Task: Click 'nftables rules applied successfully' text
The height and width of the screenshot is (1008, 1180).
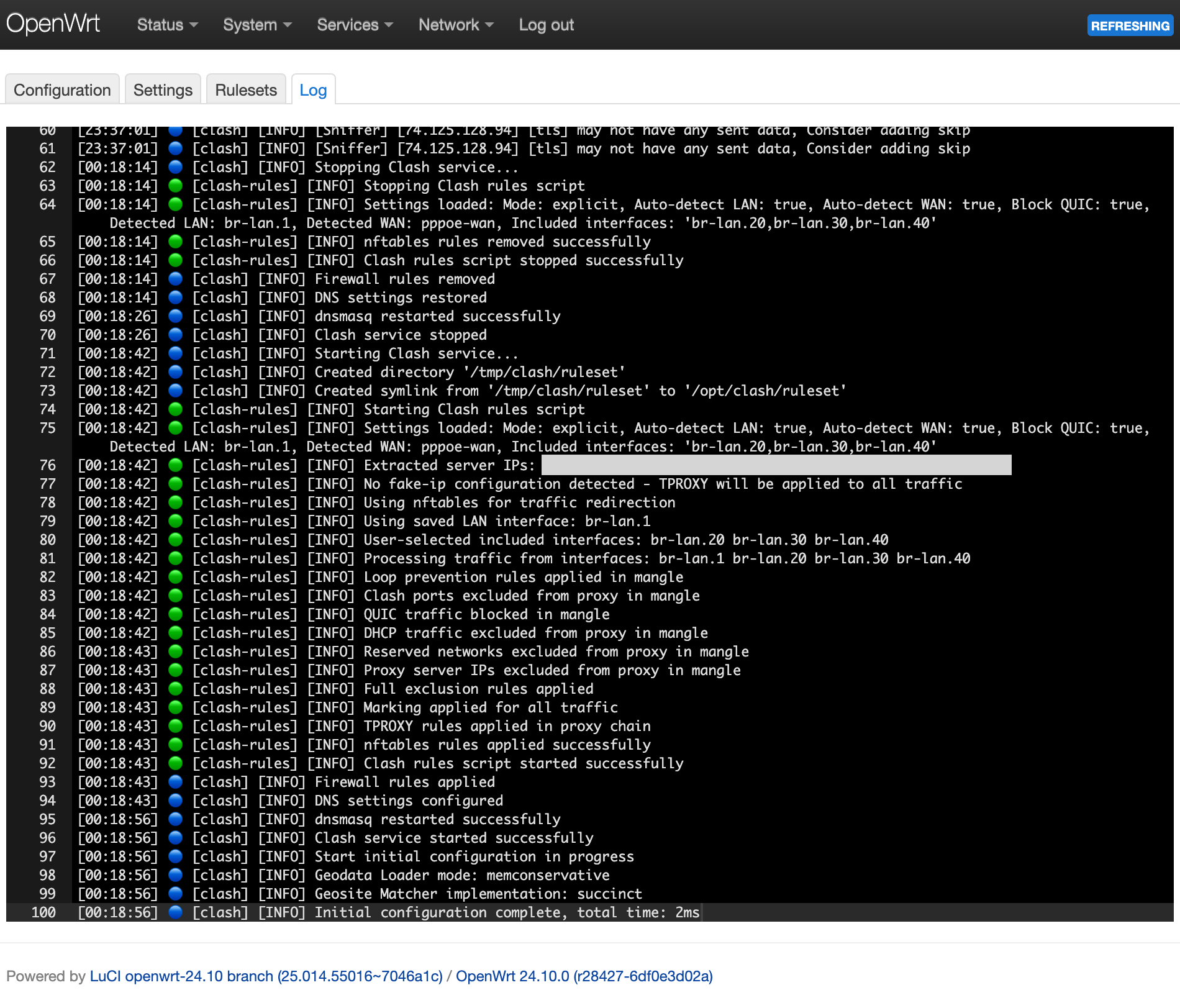Action: [x=507, y=745]
